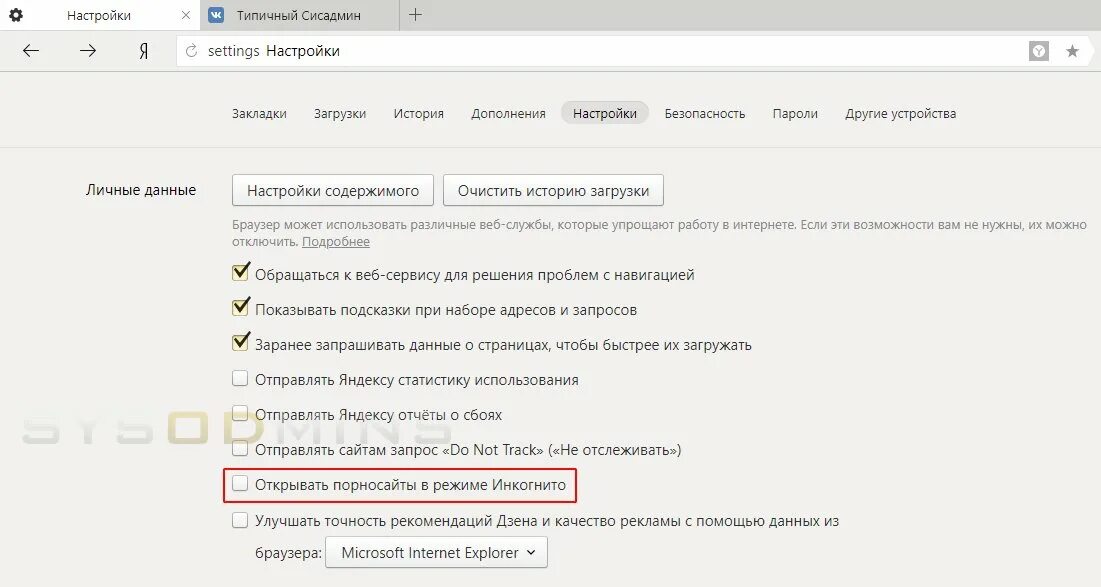This screenshot has width=1101, height=587.
Task: Open the Безопасность section
Action: click(705, 114)
